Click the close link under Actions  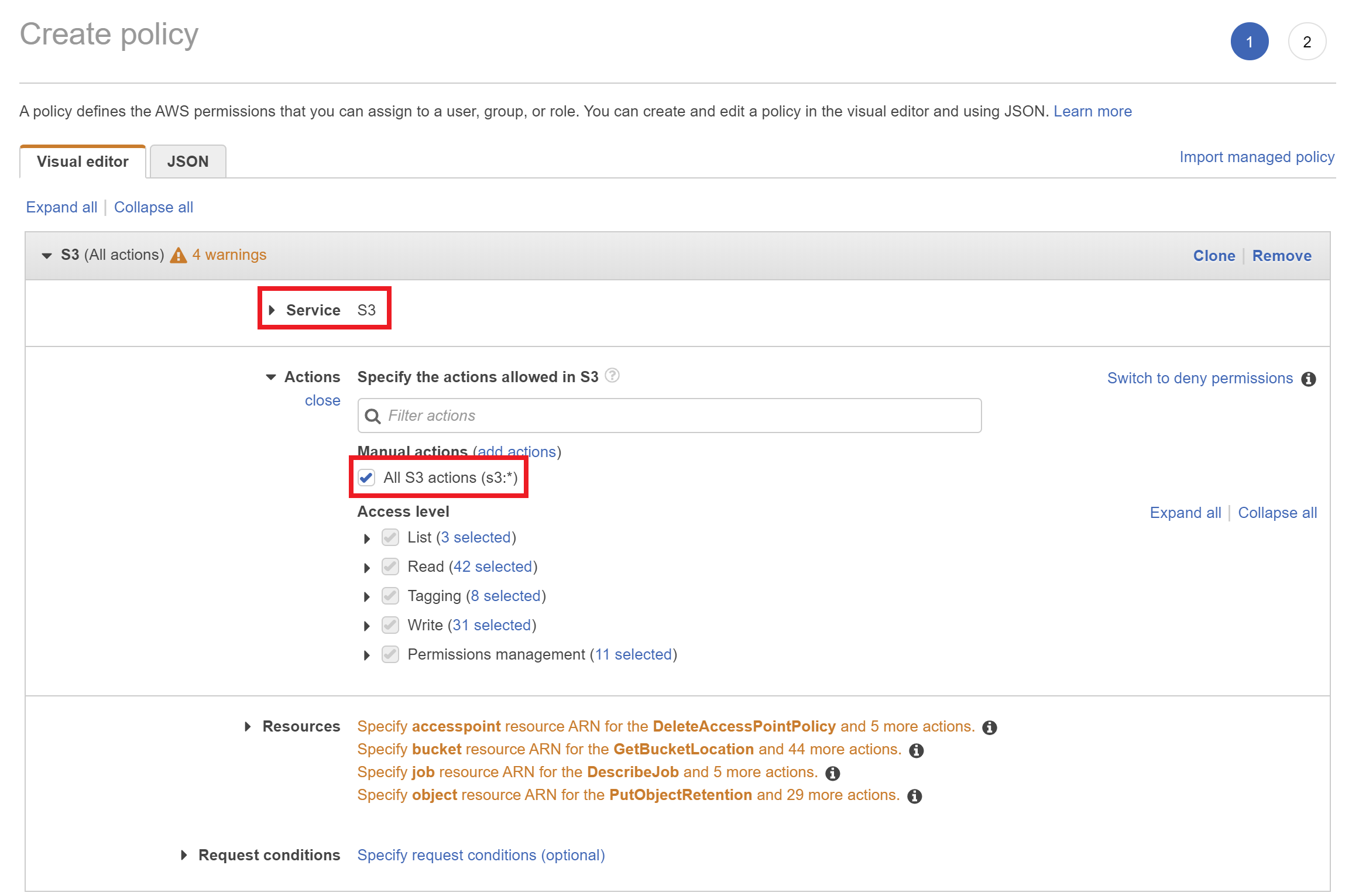click(322, 400)
